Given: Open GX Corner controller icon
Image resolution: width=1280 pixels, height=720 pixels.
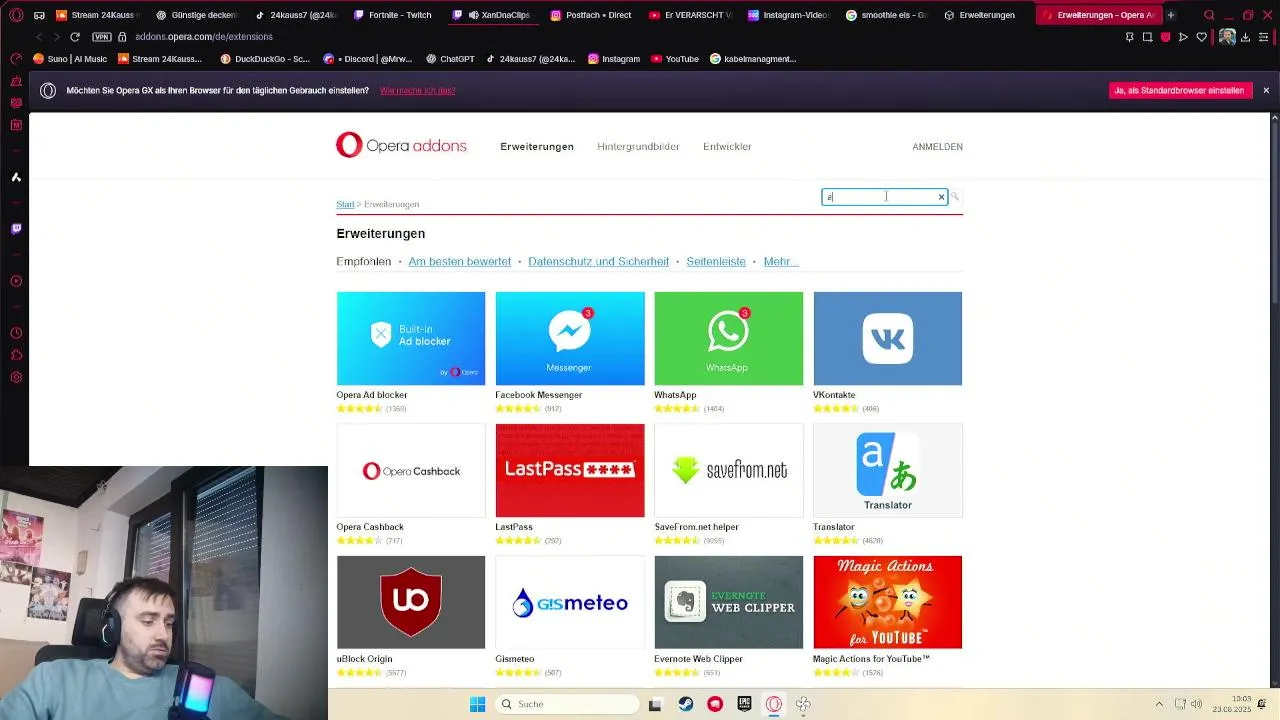Looking at the screenshot, I should (40, 15).
